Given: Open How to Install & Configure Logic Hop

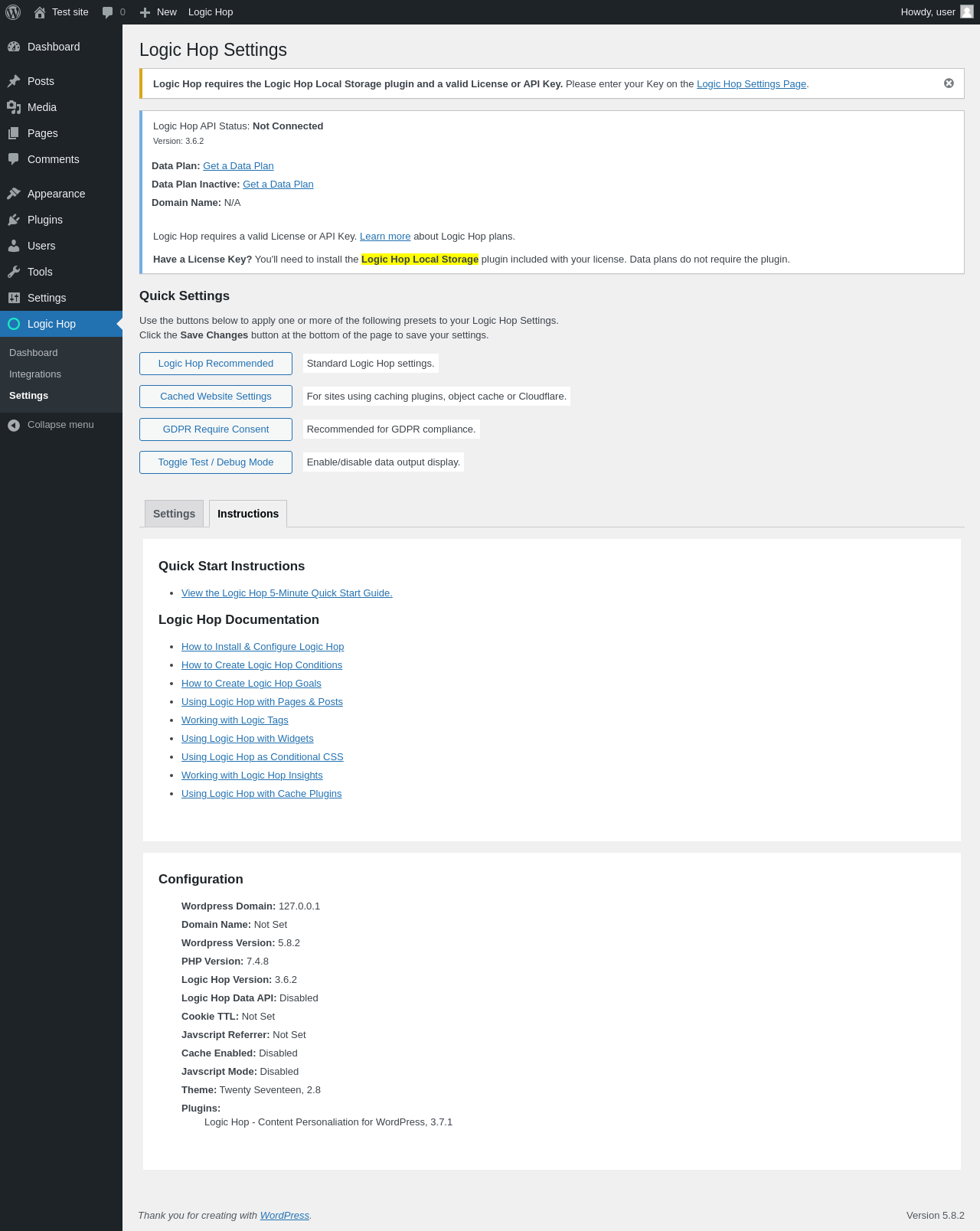Looking at the screenshot, I should coord(263,647).
